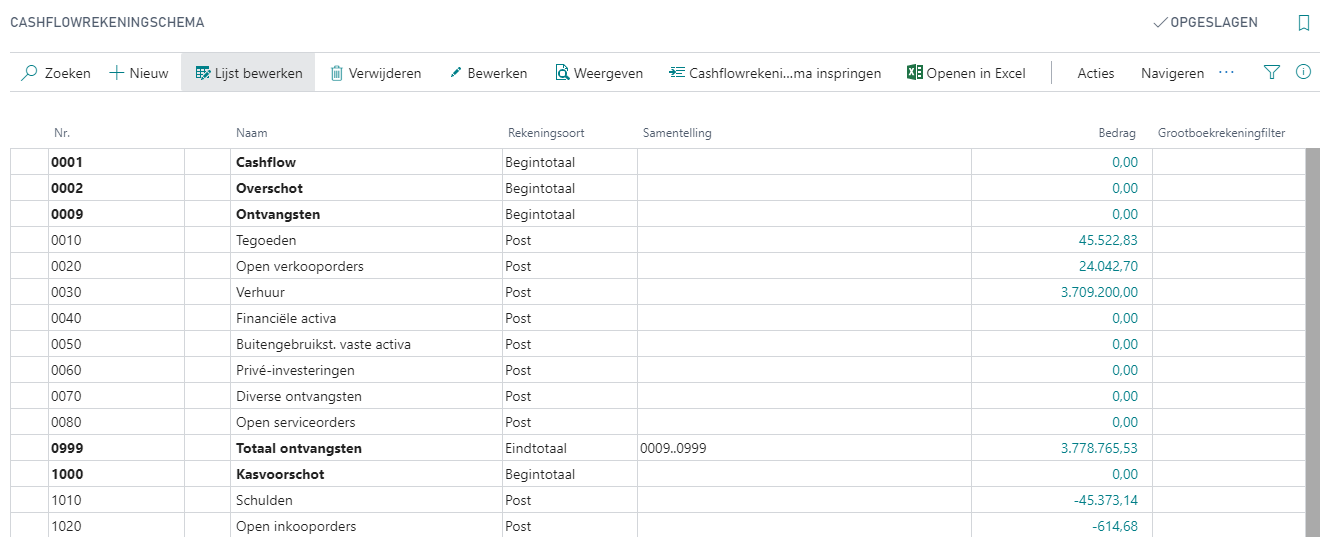This screenshot has height=537, width=1332.
Task: Open the Navigeren menu
Action: coord(1172,73)
